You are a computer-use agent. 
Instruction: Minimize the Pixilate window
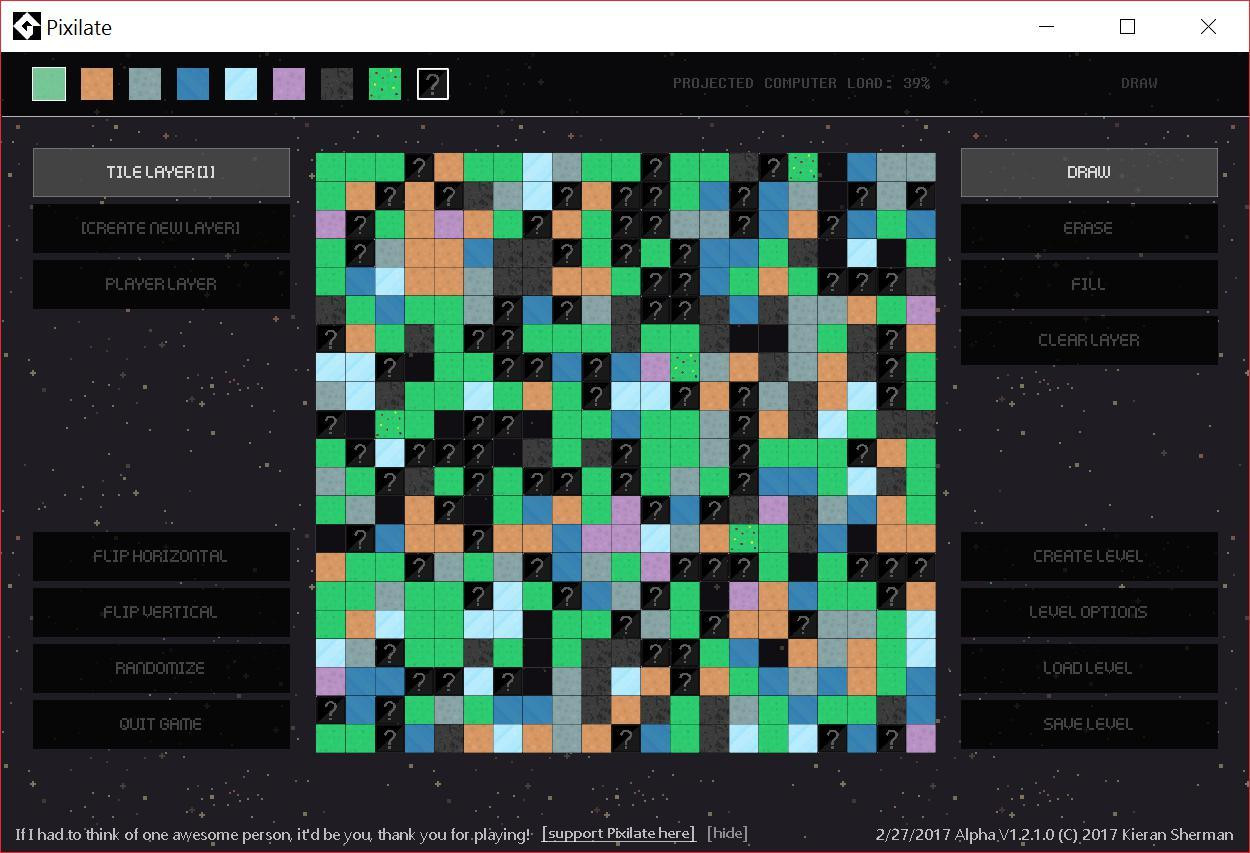coord(1047,27)
